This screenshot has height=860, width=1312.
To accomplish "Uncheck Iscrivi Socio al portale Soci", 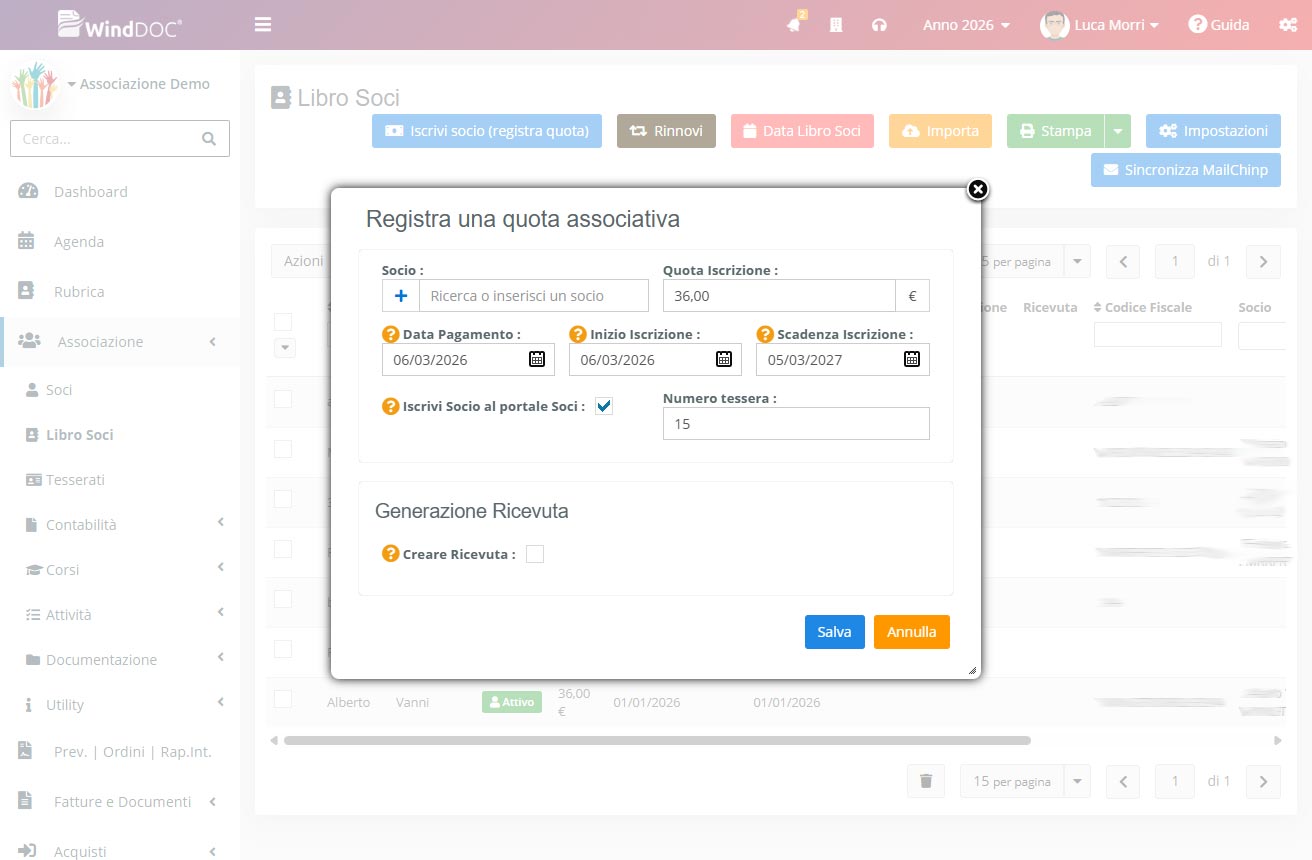I will (603, 406).
